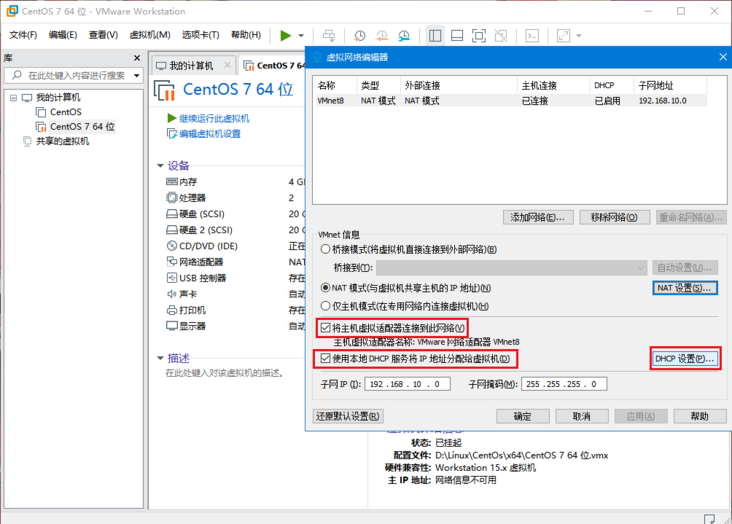Open the dropdown arrow next to power button

[301, 35]
